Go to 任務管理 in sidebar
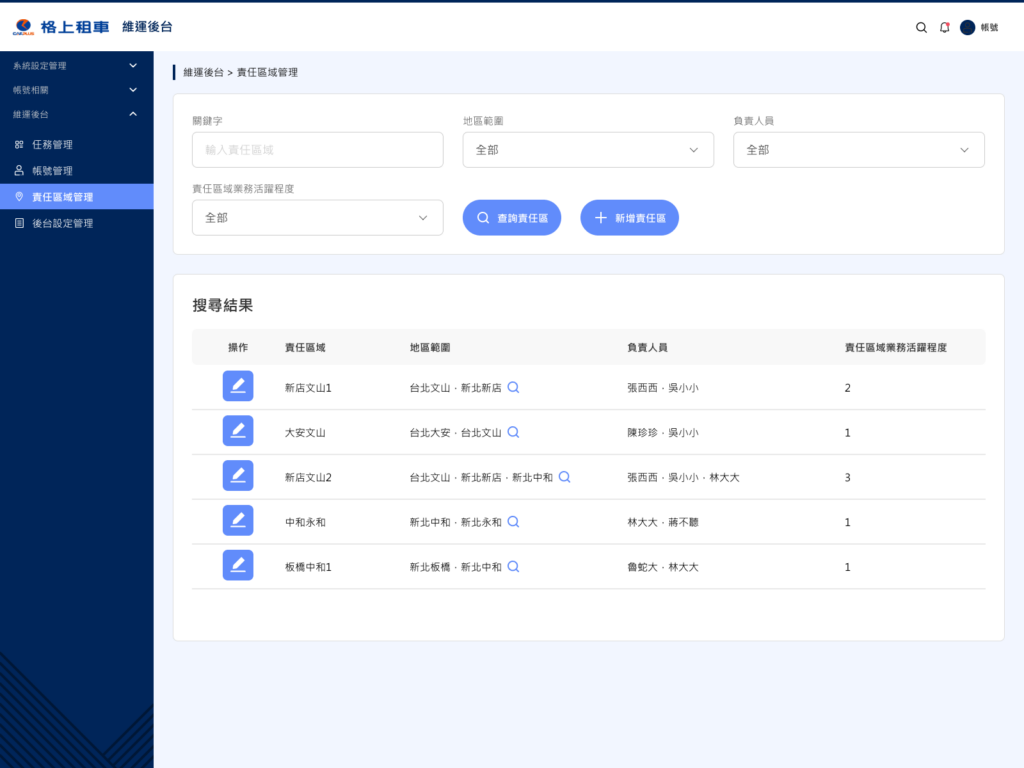The width and height of the screenshot is (1024, 768). click(52, 145)
